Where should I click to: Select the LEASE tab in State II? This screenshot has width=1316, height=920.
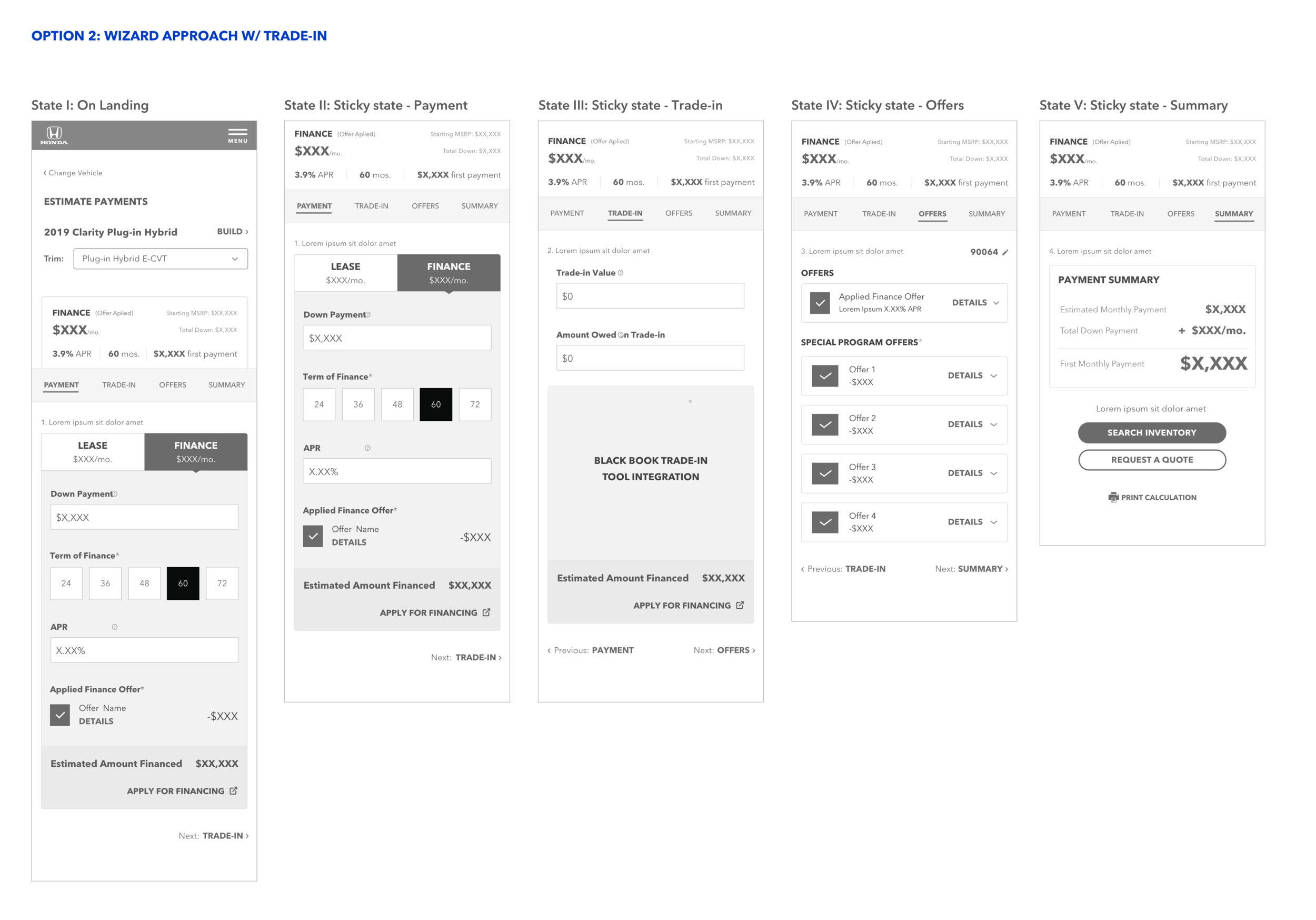coord(346,272)
